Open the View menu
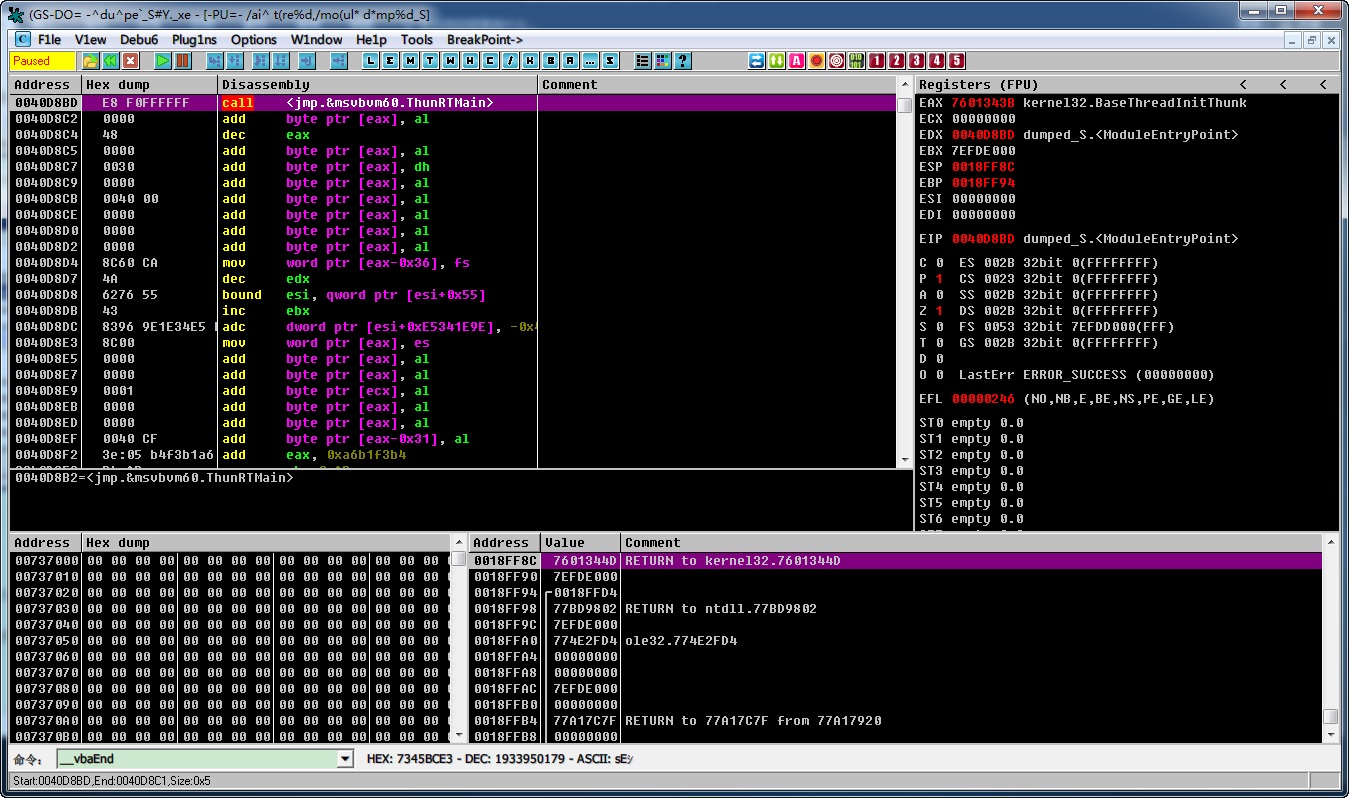The height and width of the screenshot is (798, 1349). tap(90, 40)
